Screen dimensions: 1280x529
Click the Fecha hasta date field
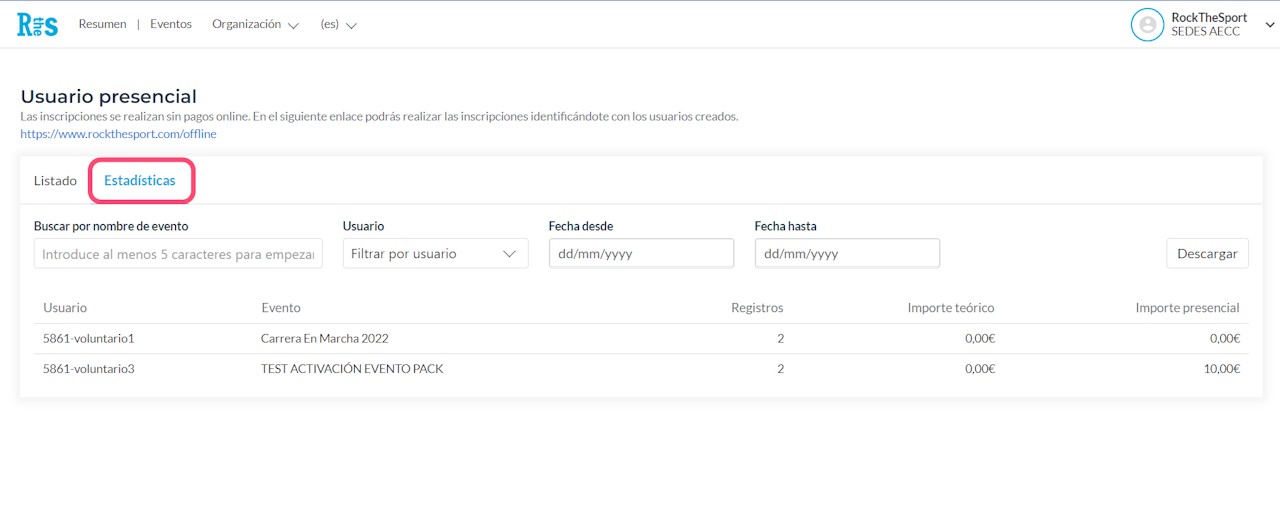847,254
